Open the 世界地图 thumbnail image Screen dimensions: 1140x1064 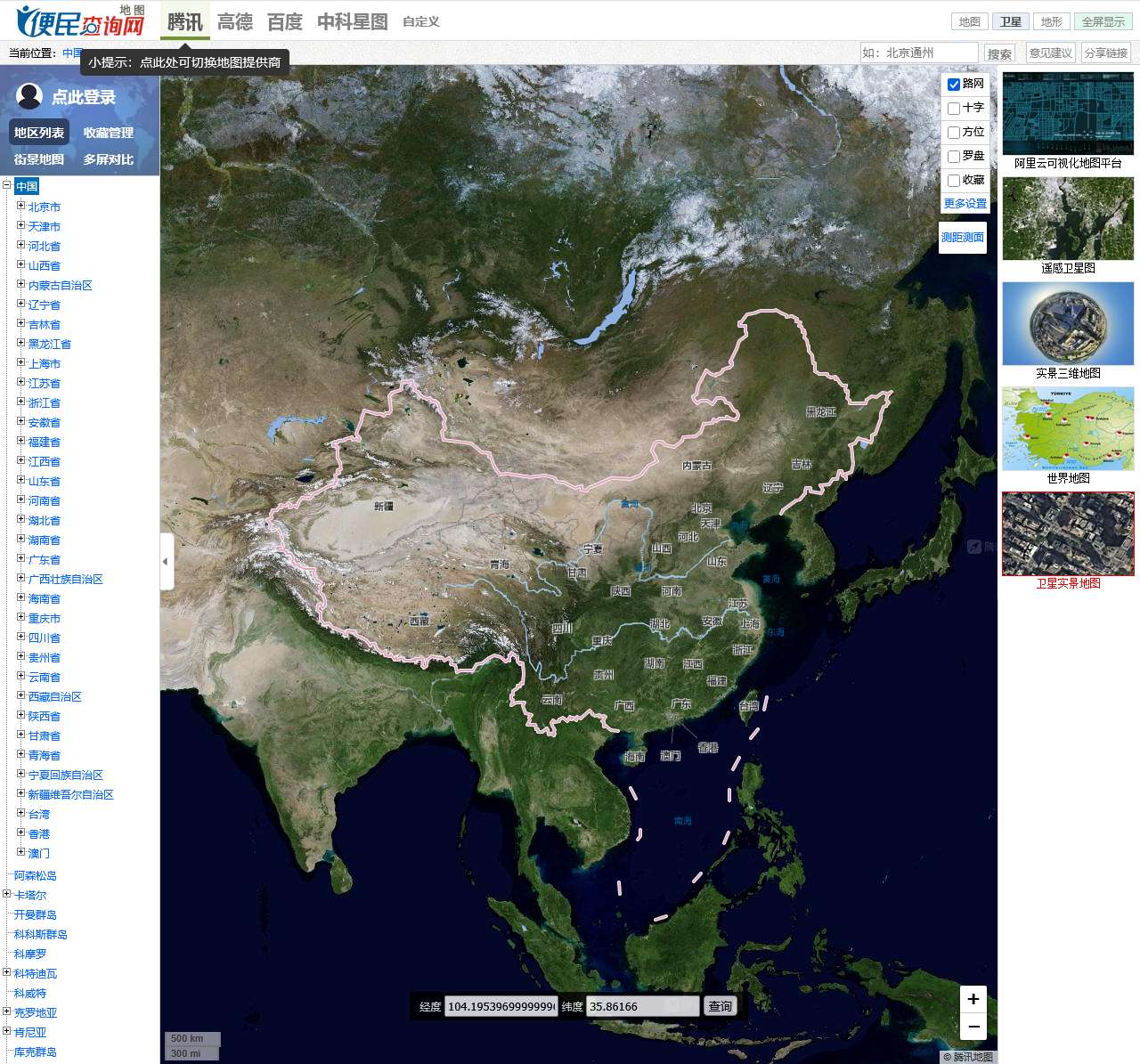(x=1068, y=428)
